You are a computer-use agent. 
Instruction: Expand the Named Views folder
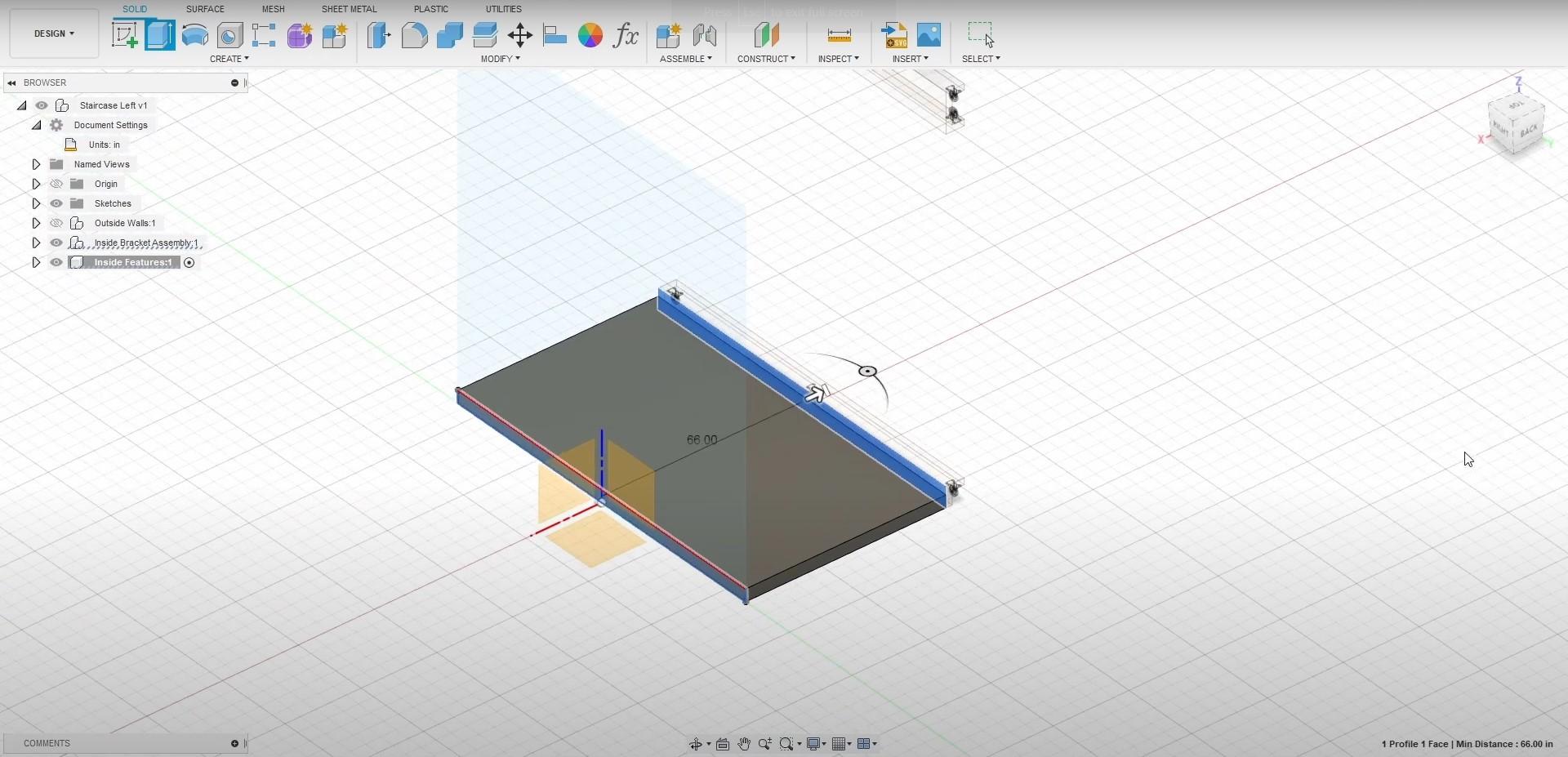click(36, 164)
